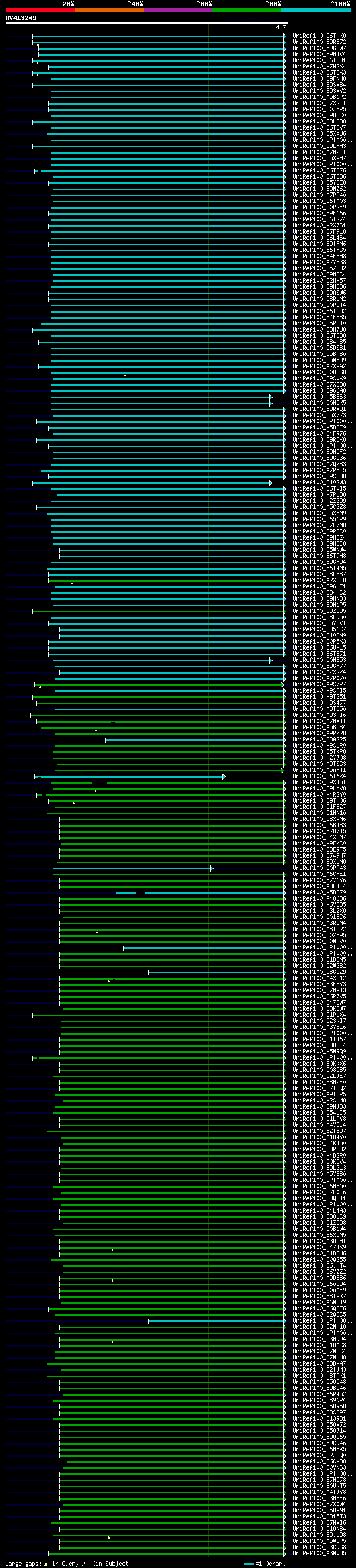Click the short cyan alignment bar for UniRef100_C6T6X4
The image size is (356, 1568).
[x=130, y=776]
